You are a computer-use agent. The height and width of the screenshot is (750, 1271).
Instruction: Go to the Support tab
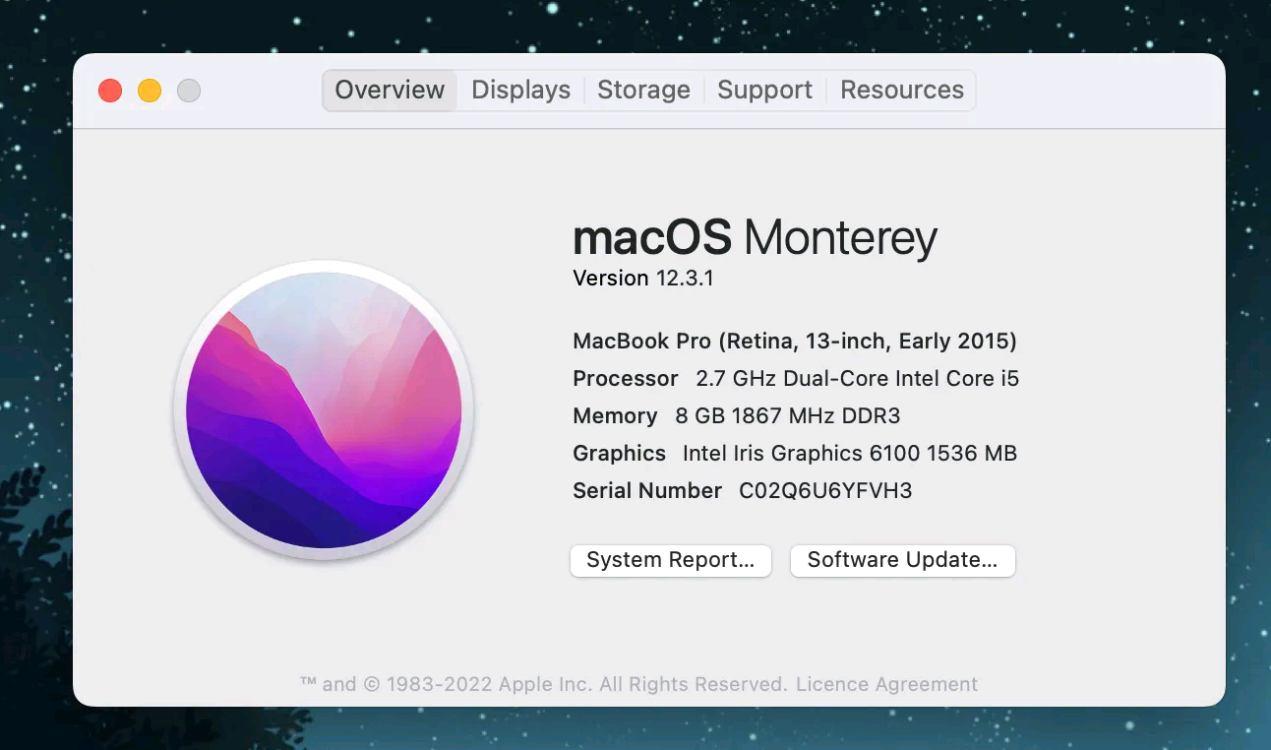[764, 90]
